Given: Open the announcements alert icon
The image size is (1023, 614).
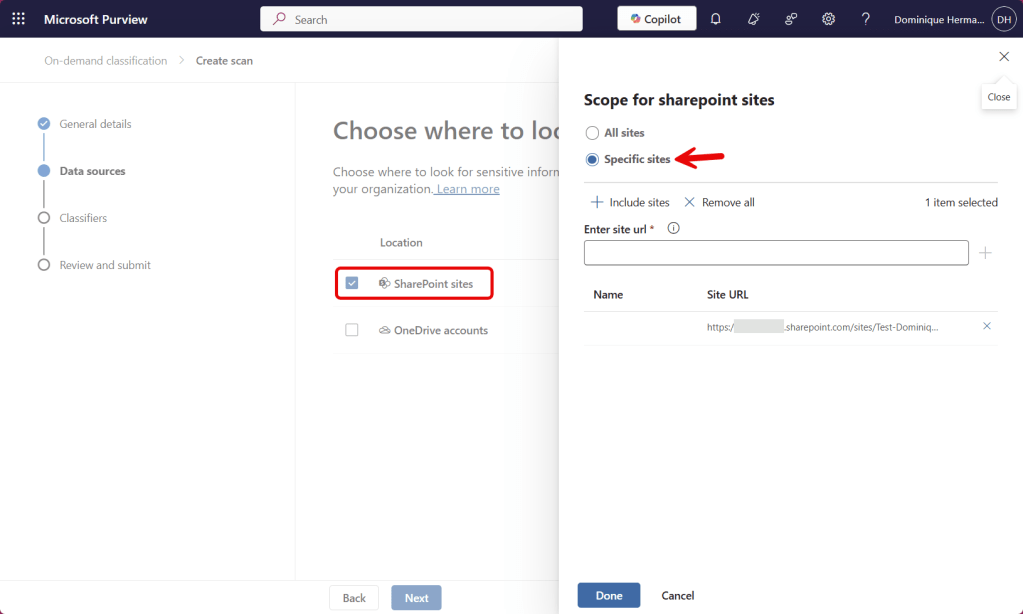Looking at the screenshot, I should point(753,18).
